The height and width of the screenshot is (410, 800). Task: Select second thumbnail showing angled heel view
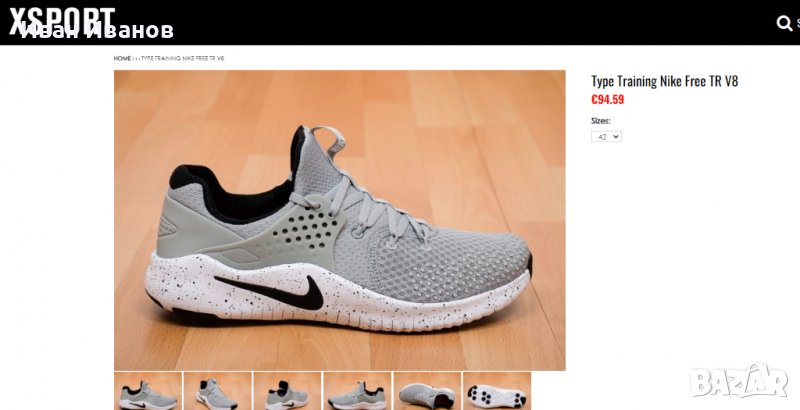217,391
